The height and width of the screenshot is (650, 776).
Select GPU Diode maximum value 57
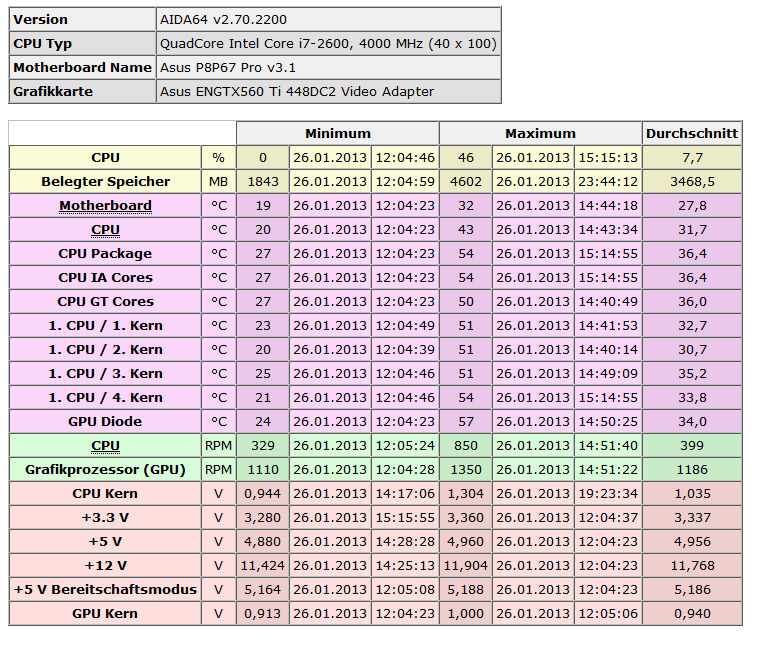pyautogui.click(x=466, y=422)
